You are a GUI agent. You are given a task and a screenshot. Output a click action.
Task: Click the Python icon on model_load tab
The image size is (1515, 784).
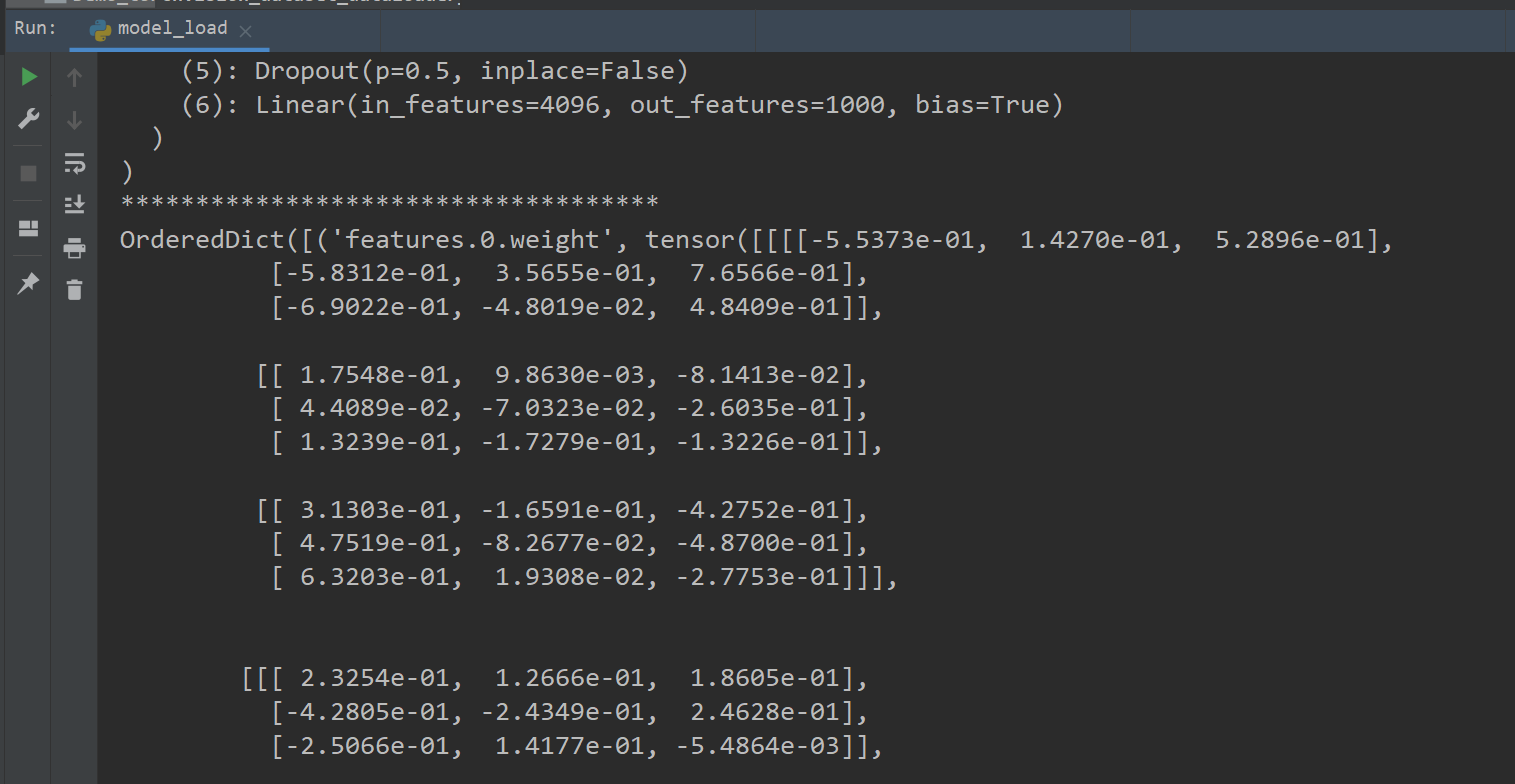click(100, 29)
